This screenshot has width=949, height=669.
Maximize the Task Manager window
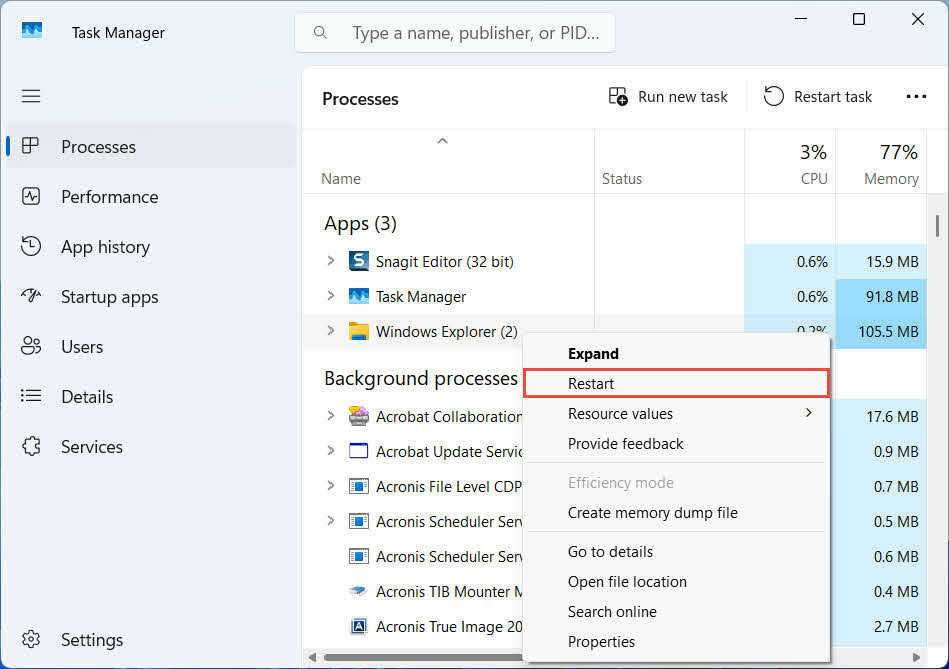pyautogui.click(x=858, y=19)
